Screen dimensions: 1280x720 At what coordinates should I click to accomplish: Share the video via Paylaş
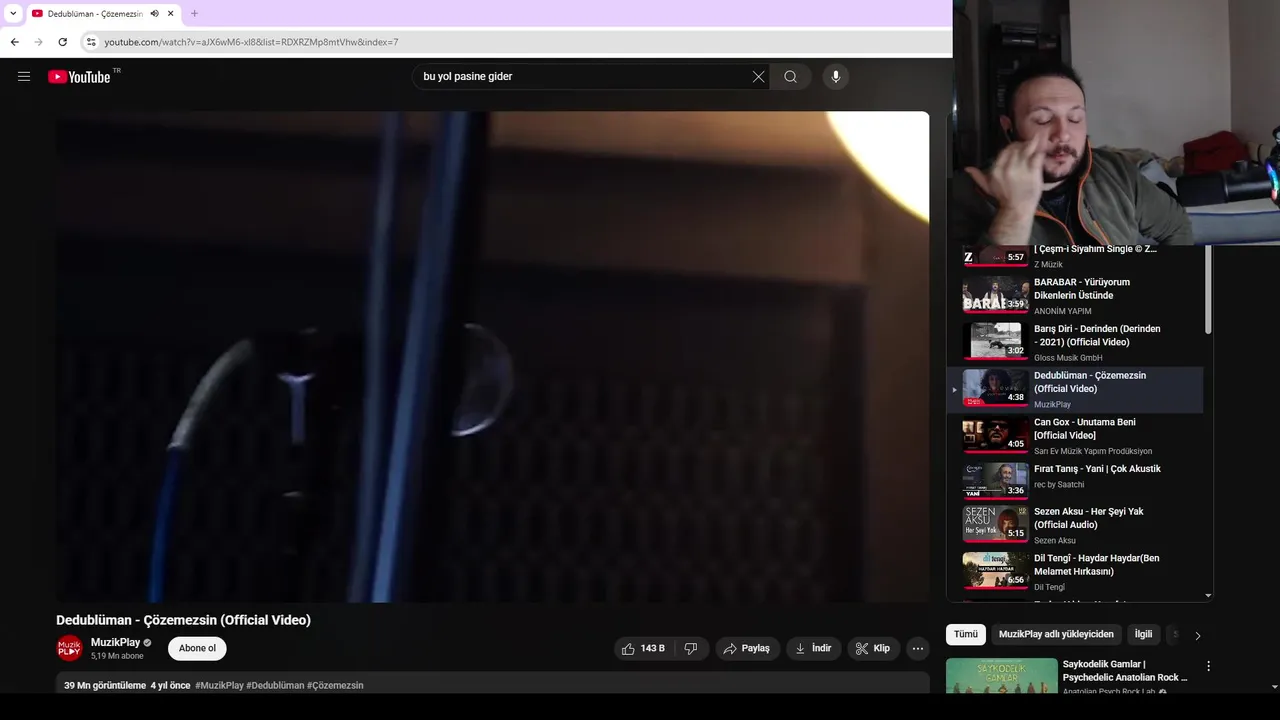(x=747, y=648)
